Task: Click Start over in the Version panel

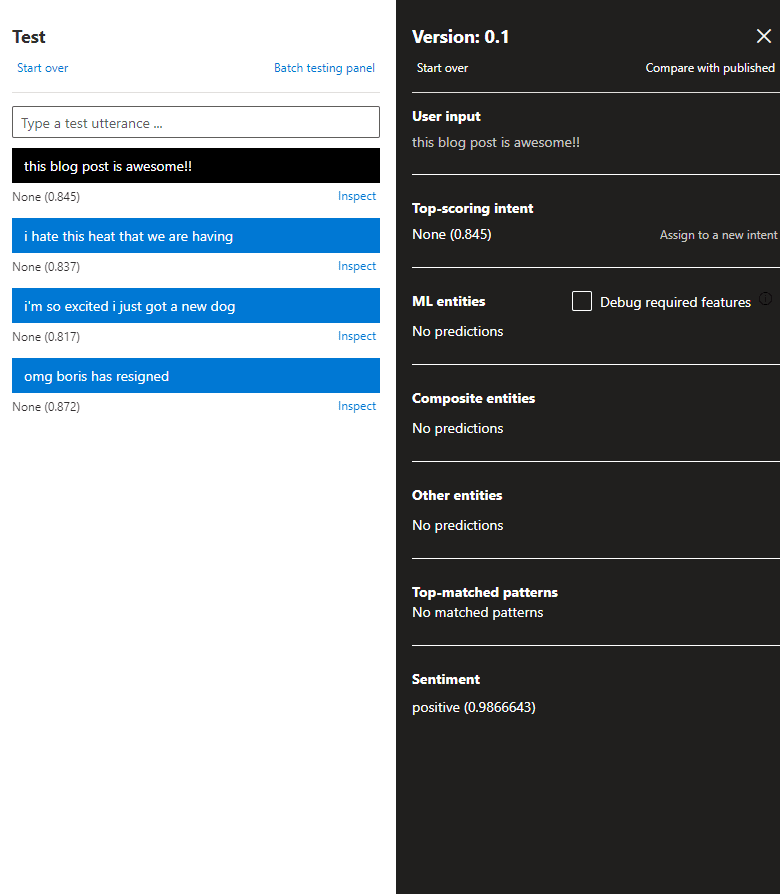Action: pyautogui.click(x=442, y=68)
